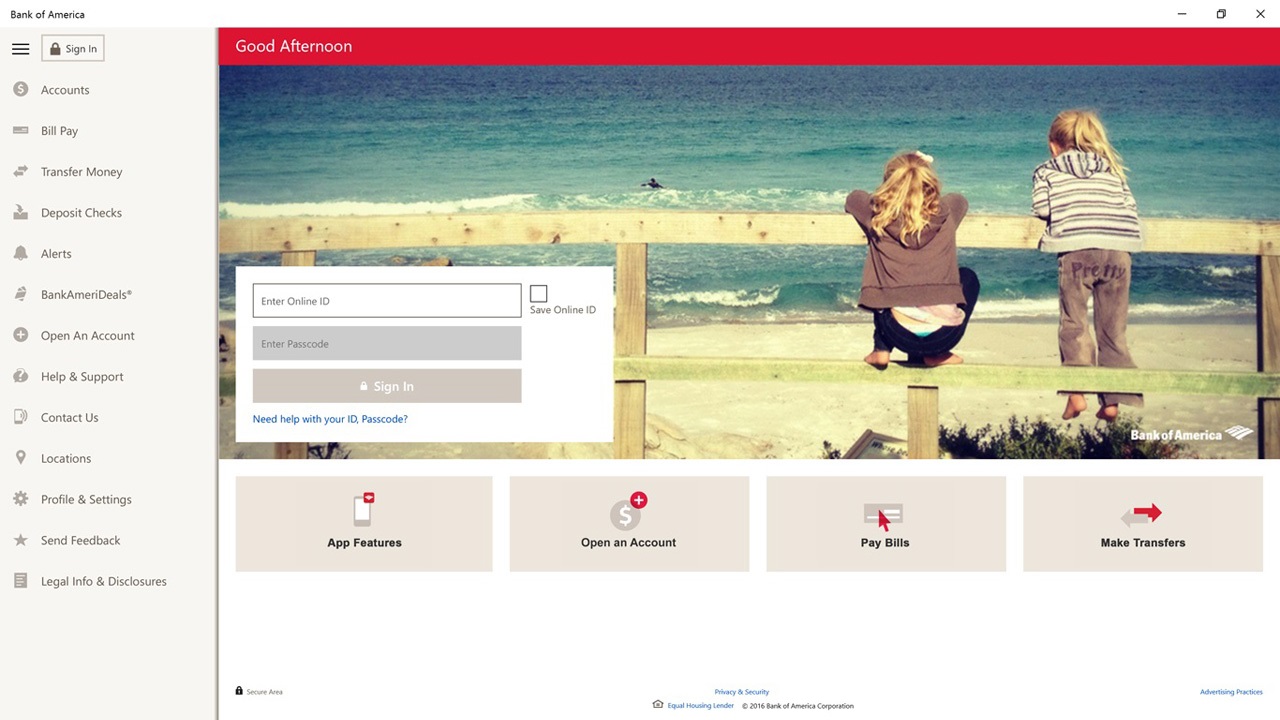The height and width of the screenshot is (720, 1280).
Task: Select the Make Transfers tile
Action: click(1142, 523)
